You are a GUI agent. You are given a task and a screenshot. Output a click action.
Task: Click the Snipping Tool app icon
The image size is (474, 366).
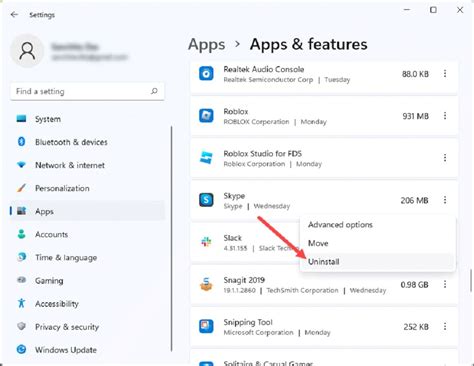coord(206,326)
